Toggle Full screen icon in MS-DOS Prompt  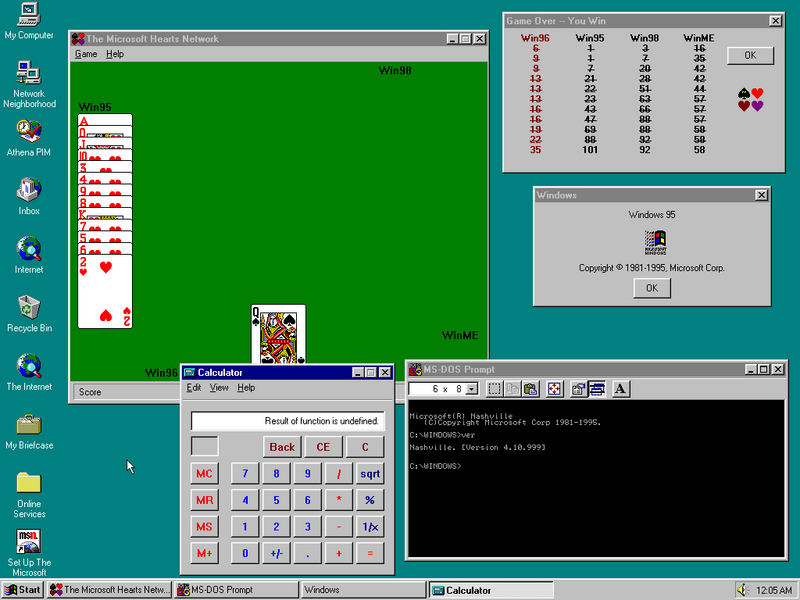(x=554, y=389)
